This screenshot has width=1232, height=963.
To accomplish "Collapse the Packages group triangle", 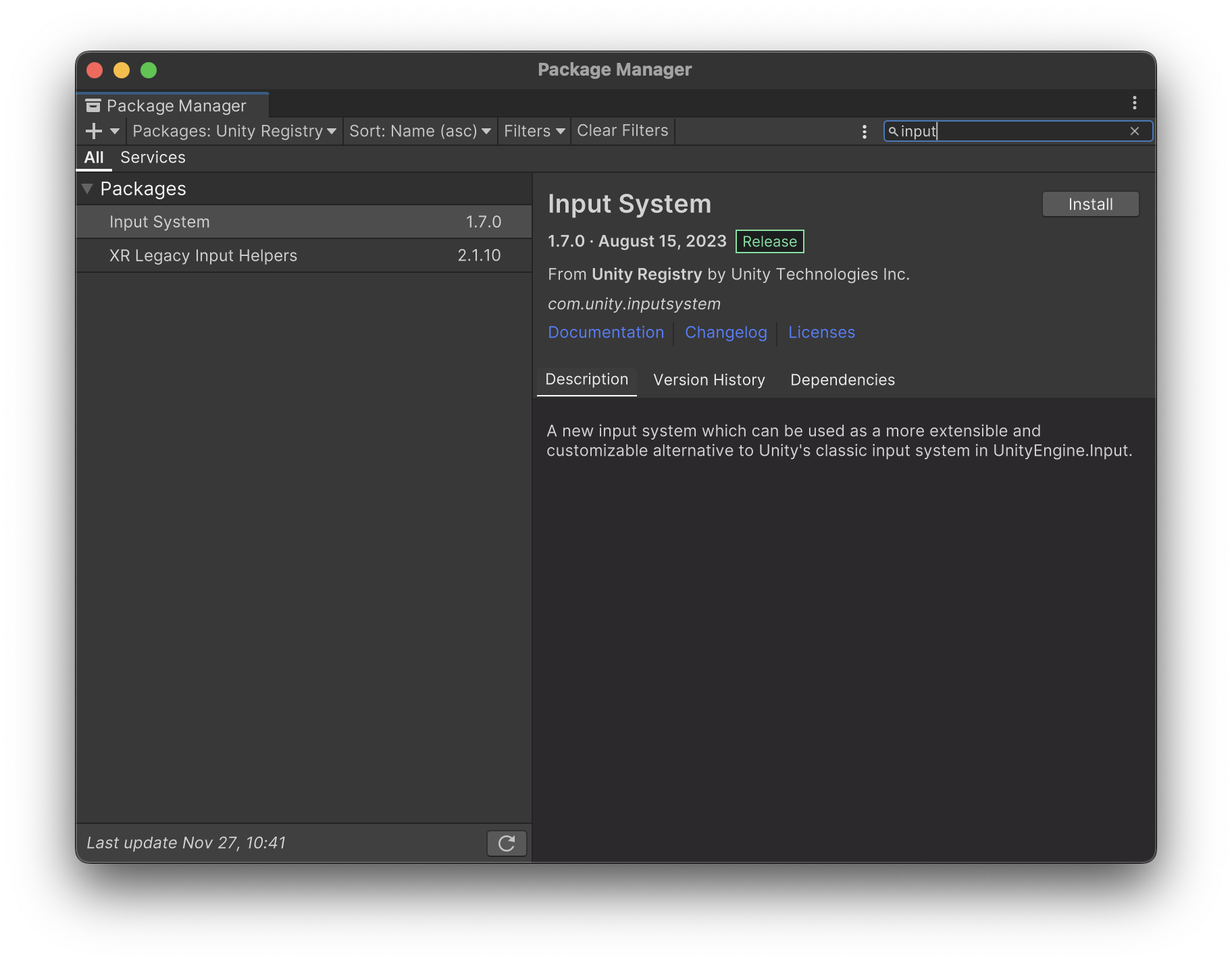I will coord(87,188).
